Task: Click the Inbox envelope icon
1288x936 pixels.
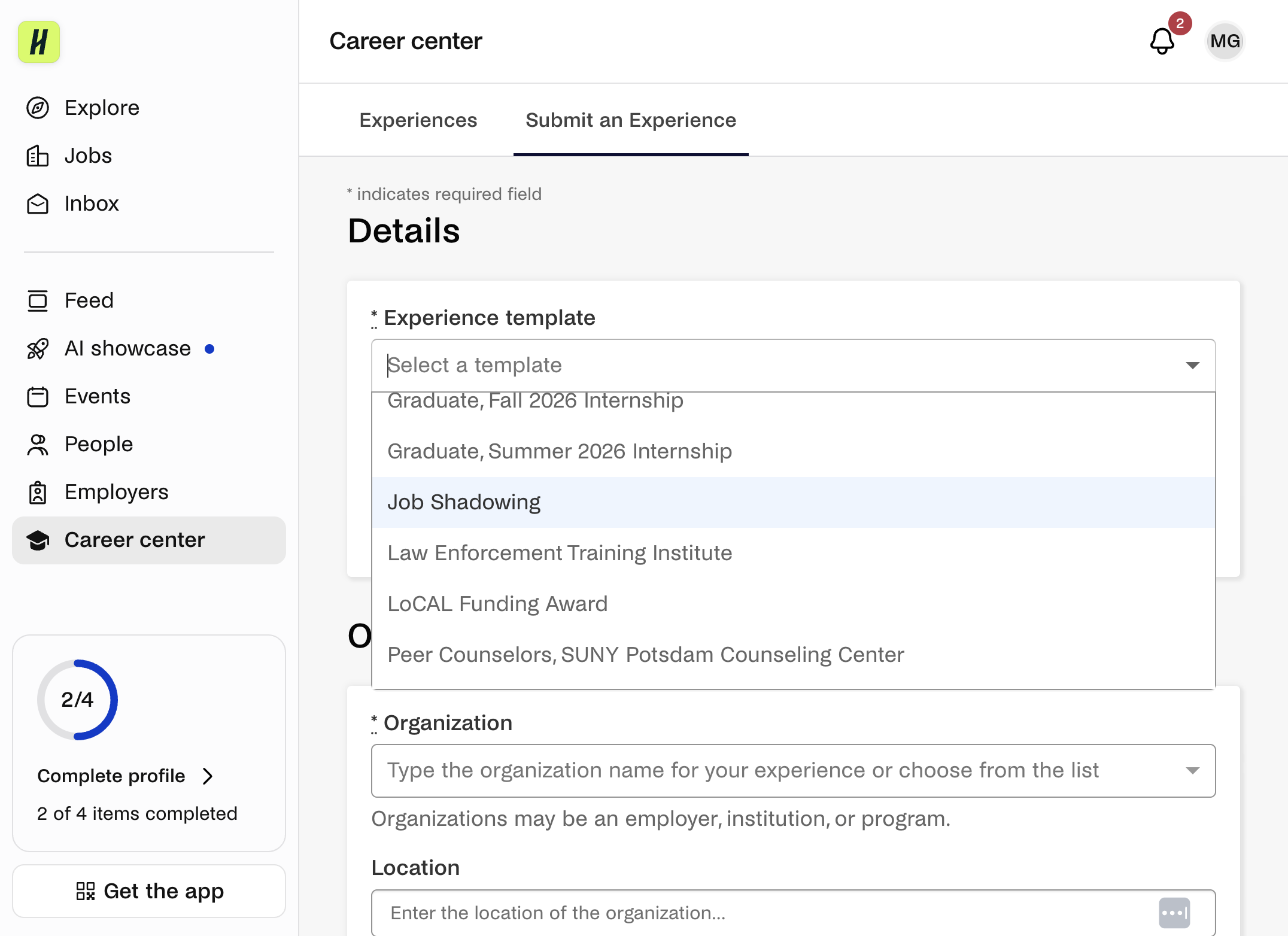Action: 38,203
